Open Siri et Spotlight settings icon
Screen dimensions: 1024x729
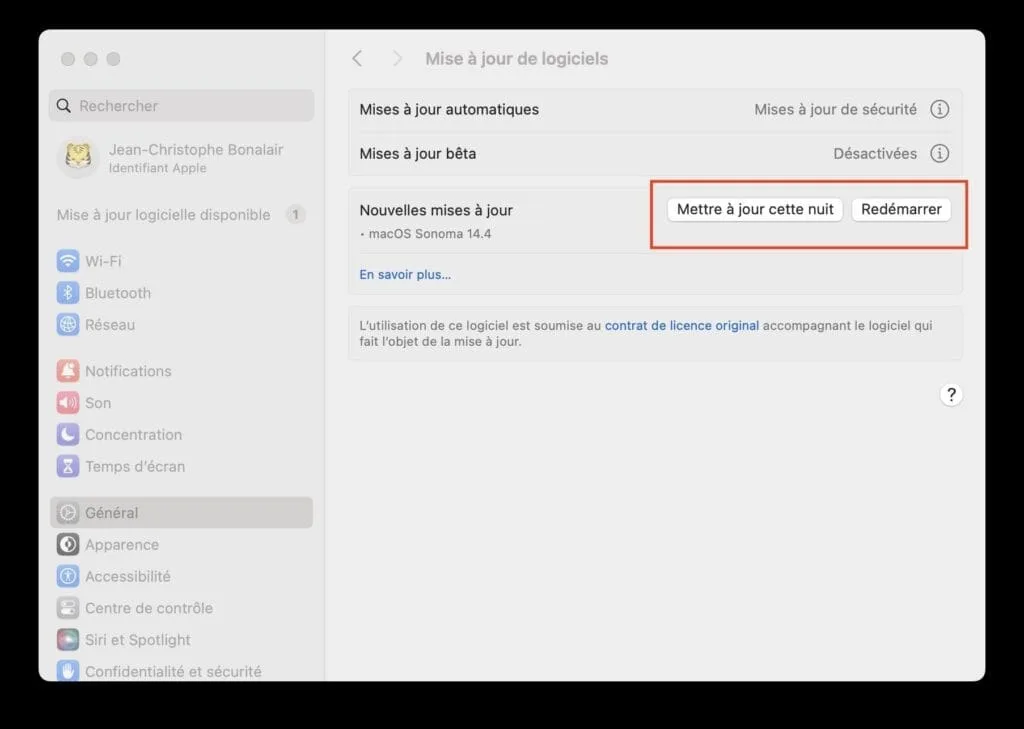[66, 639]
